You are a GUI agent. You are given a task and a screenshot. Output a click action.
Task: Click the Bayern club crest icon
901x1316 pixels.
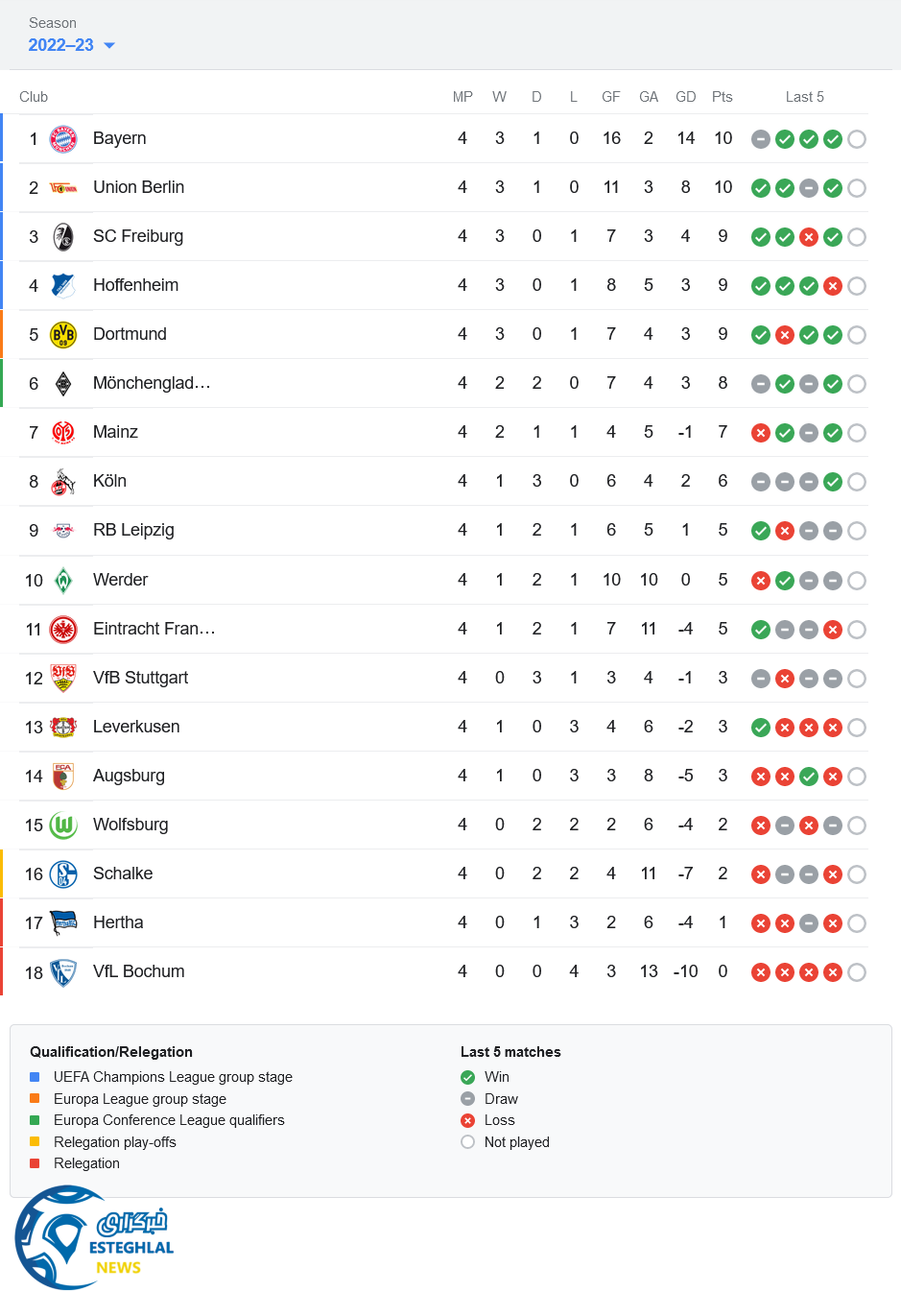[x=63, y=139]
